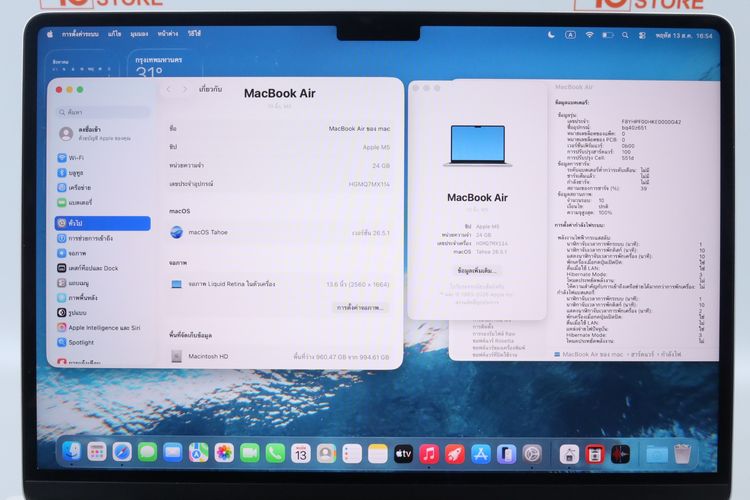Click the input source A icon

570,35
